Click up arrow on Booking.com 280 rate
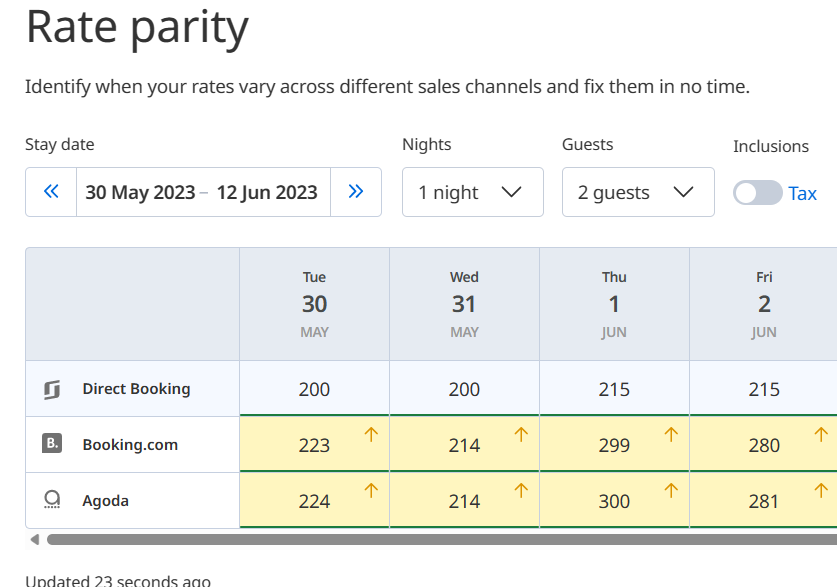 pyautogui.click(x=821, y=434)
